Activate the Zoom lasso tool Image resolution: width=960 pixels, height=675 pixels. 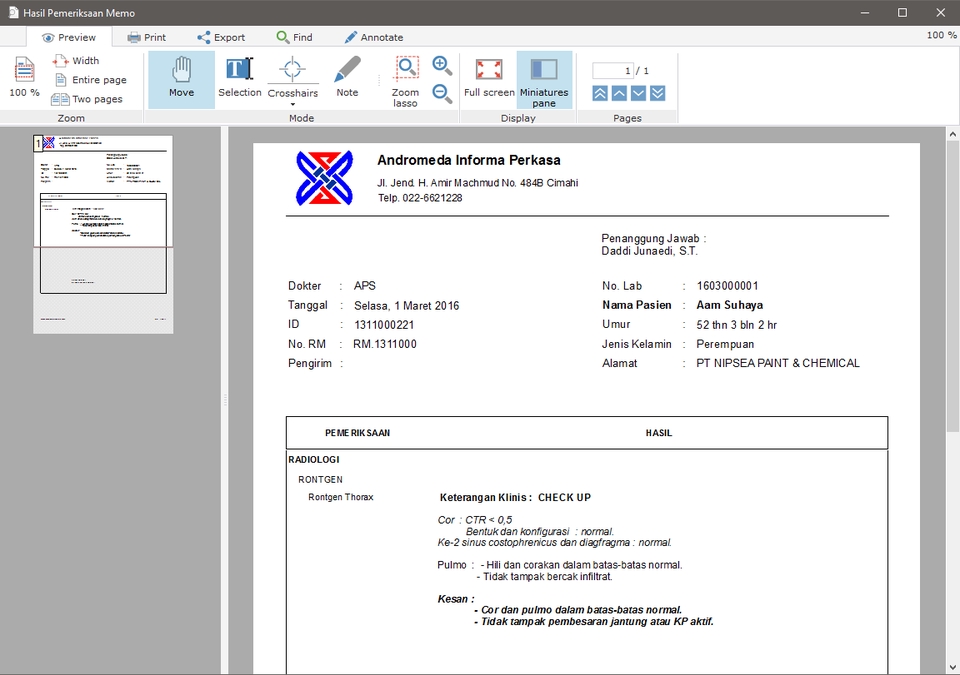point(405,81)
